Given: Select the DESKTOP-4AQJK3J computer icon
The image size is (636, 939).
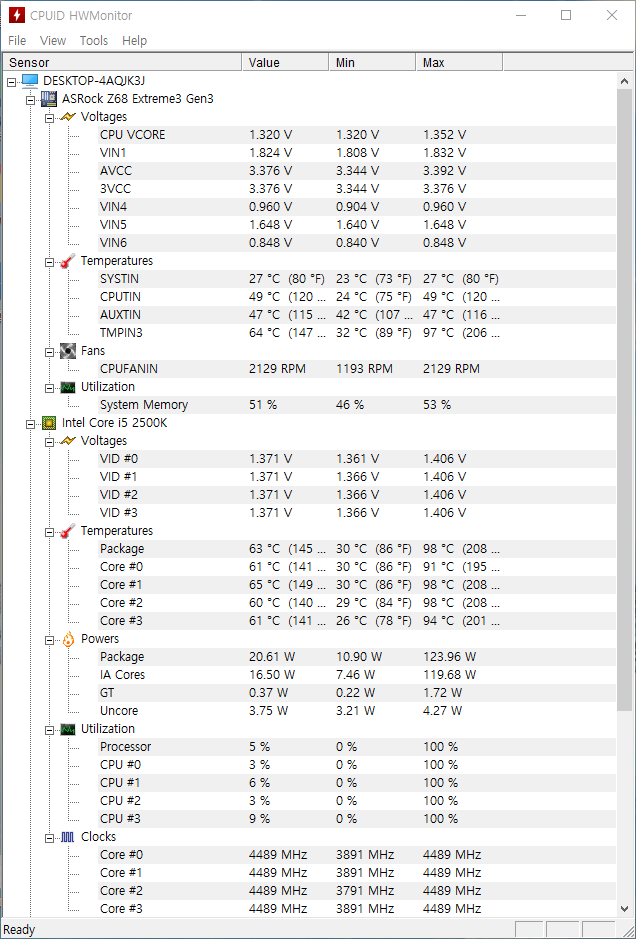Looking at the screenshot, I should (29, 81).
